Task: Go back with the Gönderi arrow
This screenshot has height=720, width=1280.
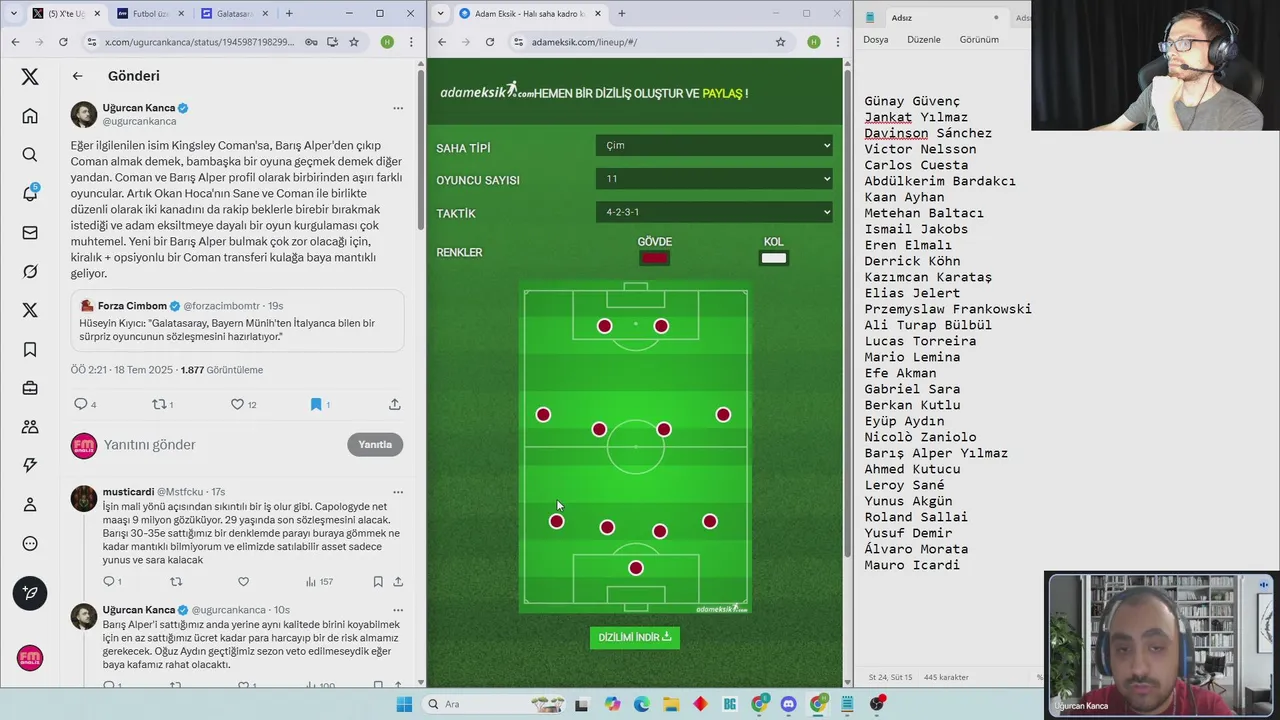Action: point(77,76)
